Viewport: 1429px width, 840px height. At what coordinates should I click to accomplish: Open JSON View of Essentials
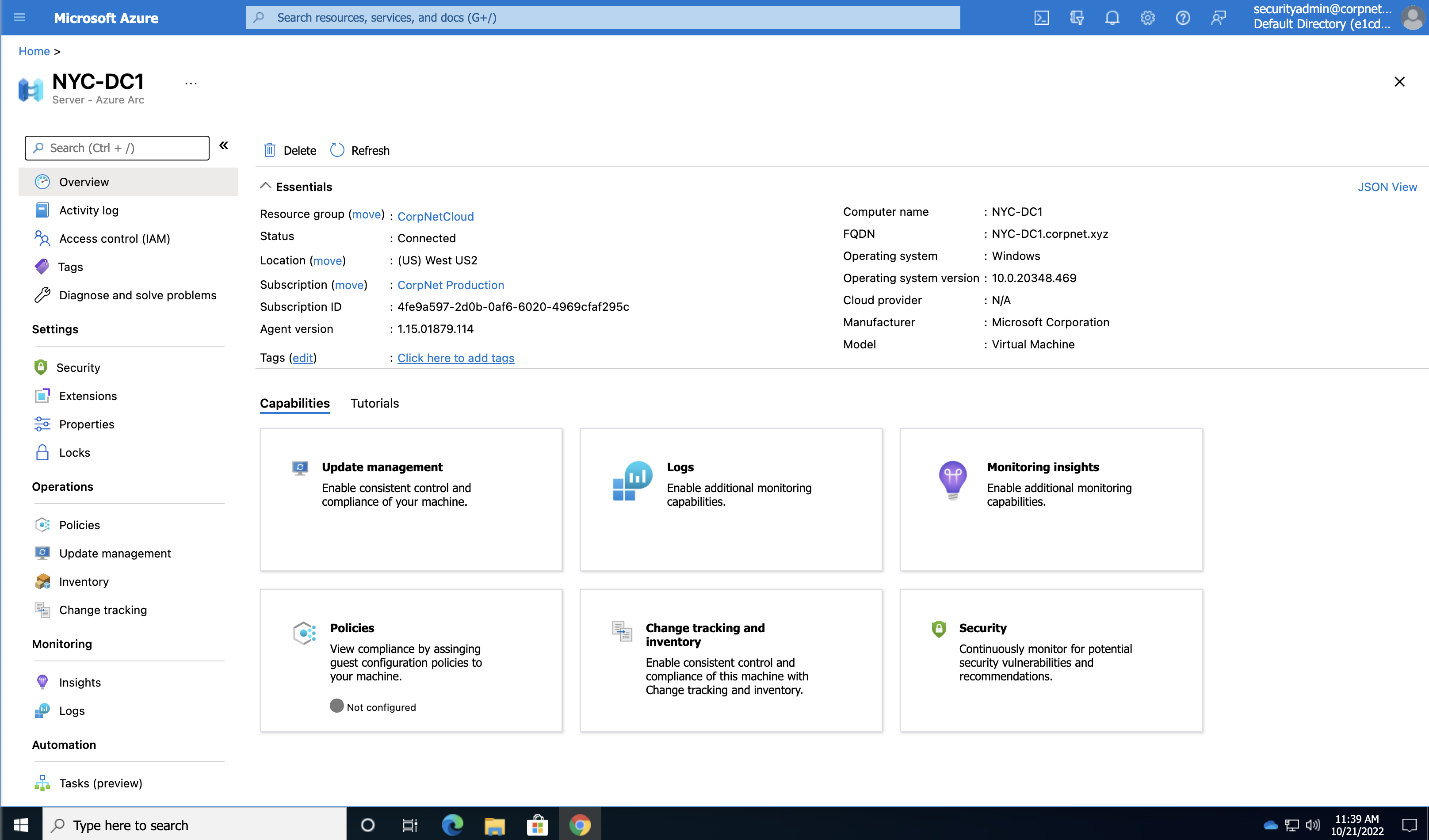coord(1387,187)
